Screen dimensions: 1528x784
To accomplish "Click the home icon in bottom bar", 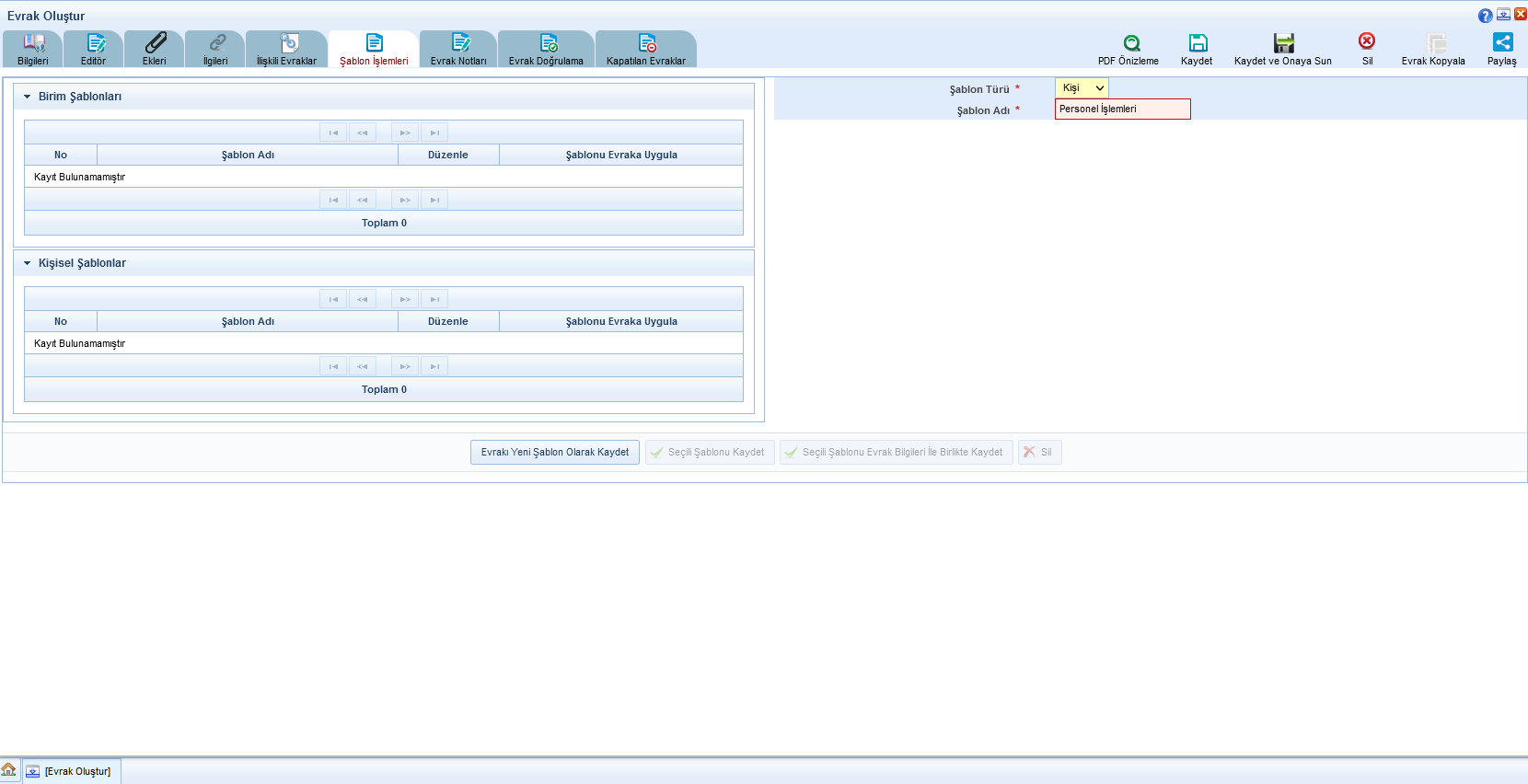I will (9, 770).
